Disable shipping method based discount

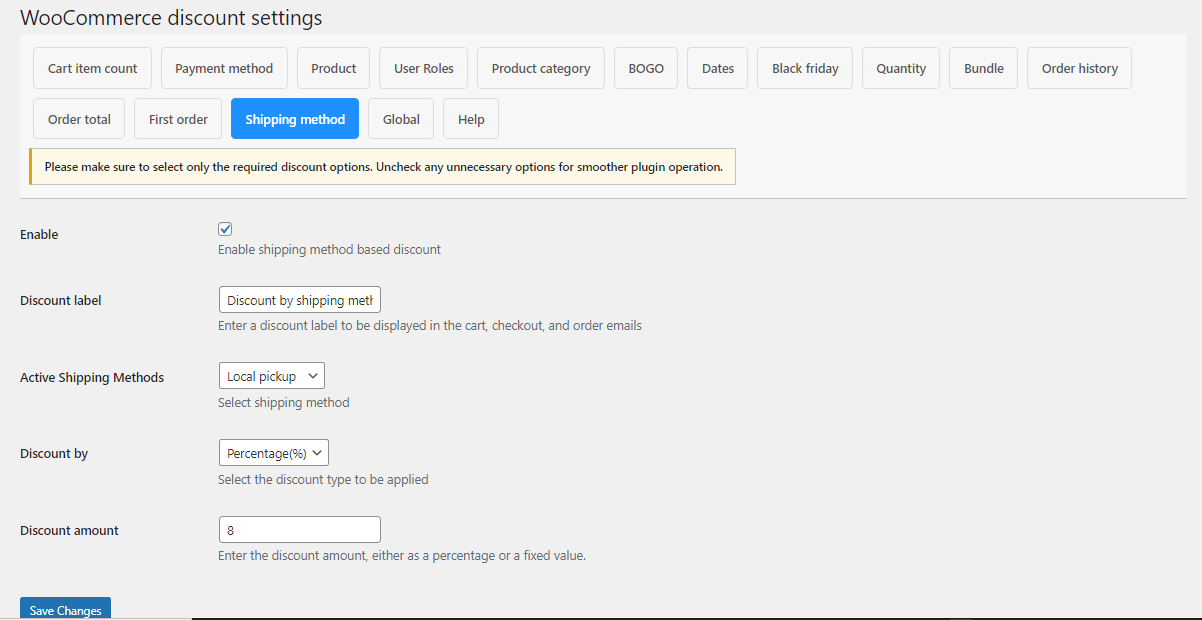(225, 228)
